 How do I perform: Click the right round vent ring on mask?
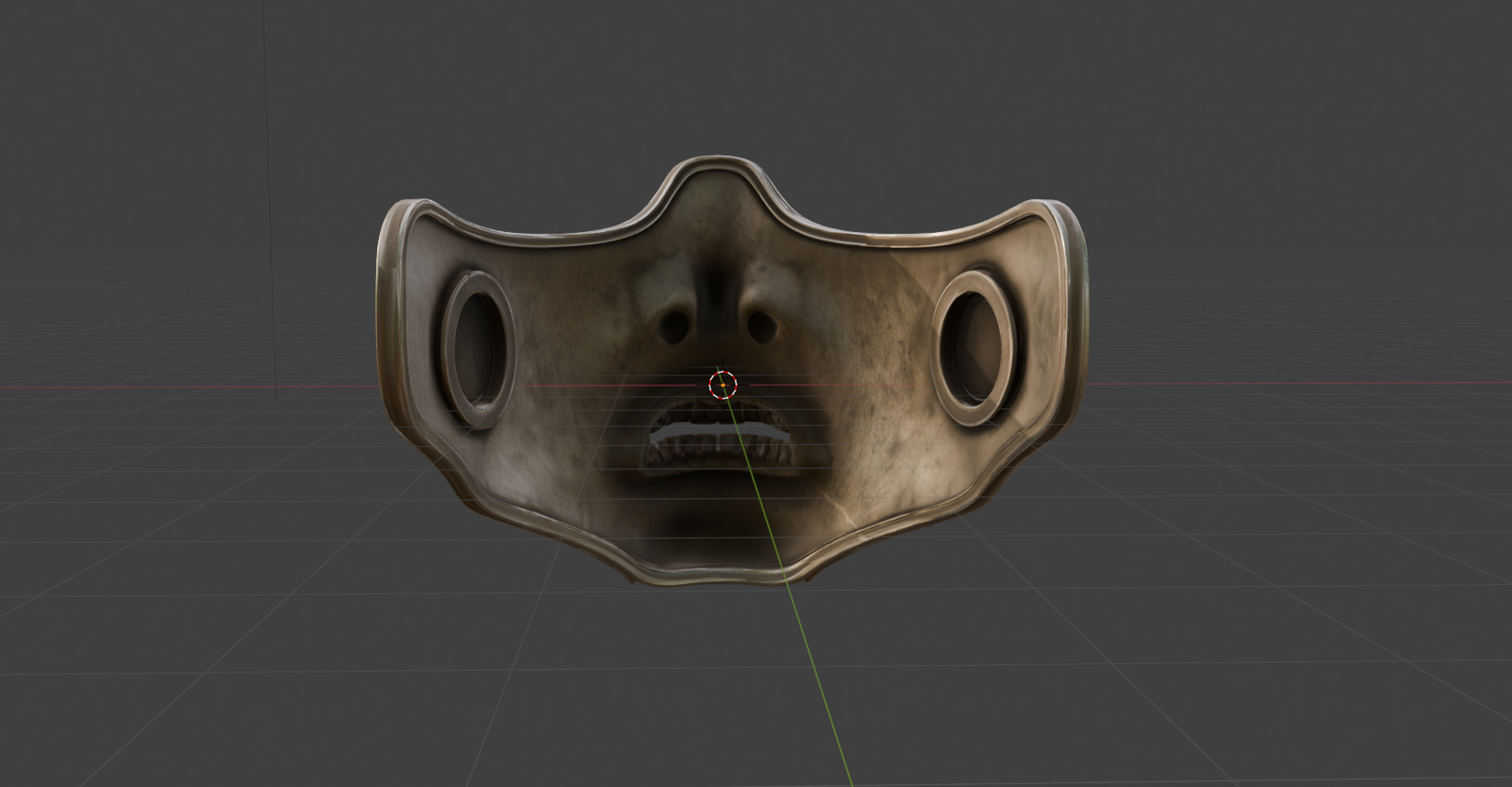(x=974, y=348)
